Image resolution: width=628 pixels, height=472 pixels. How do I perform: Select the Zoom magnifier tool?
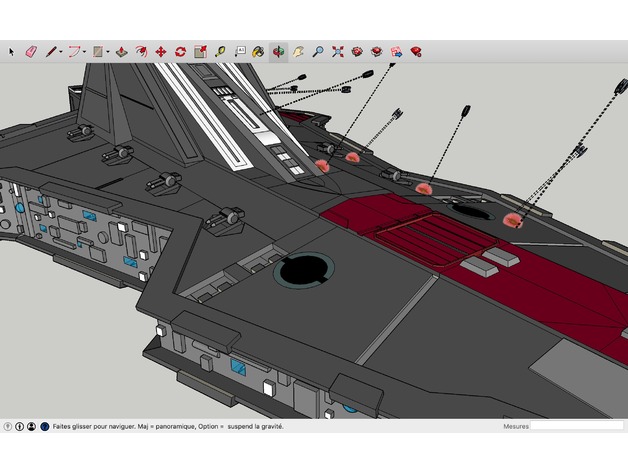point(317,51)
